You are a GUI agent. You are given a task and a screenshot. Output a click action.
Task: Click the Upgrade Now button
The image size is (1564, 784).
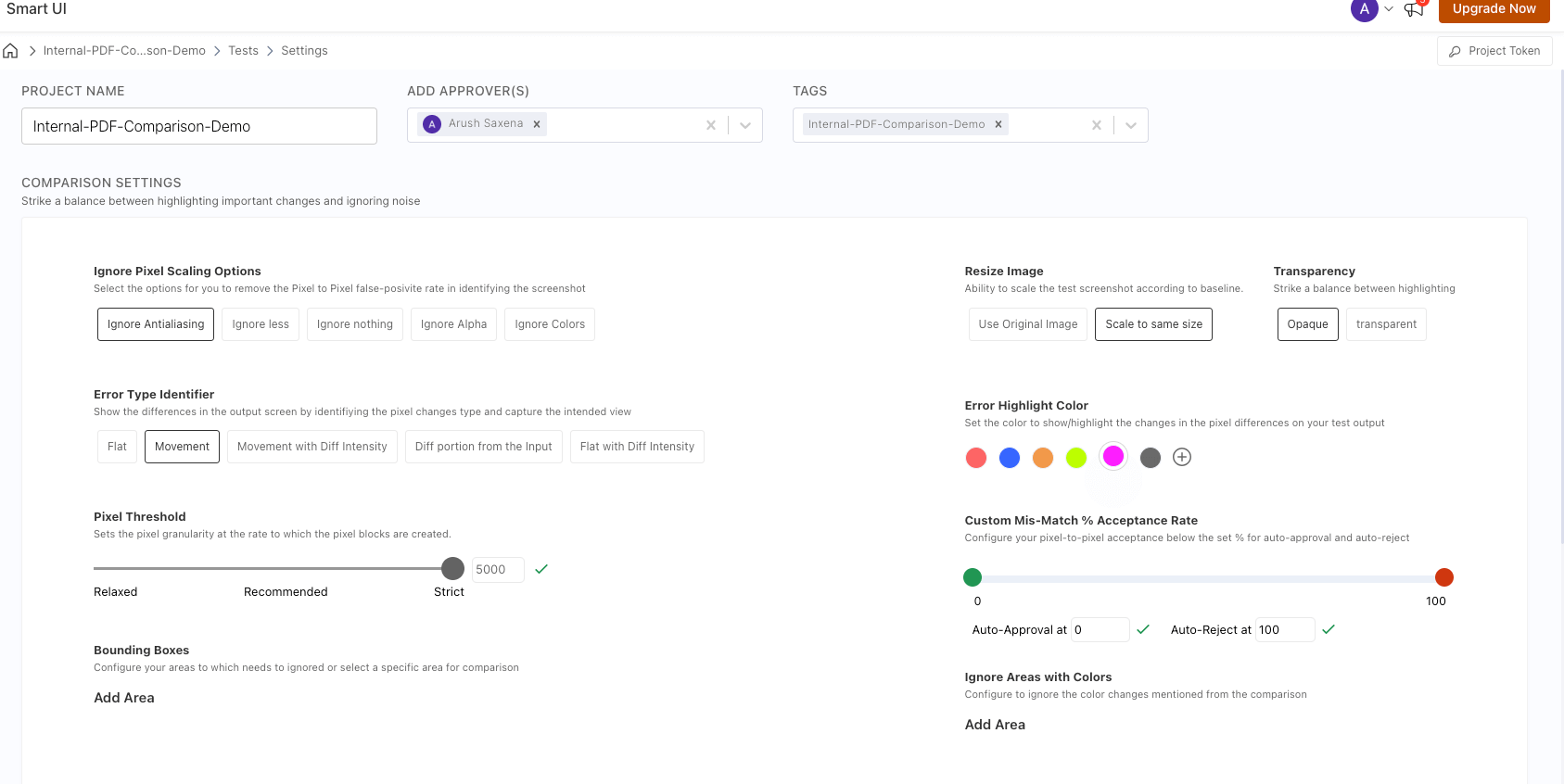pos(1494,9)
